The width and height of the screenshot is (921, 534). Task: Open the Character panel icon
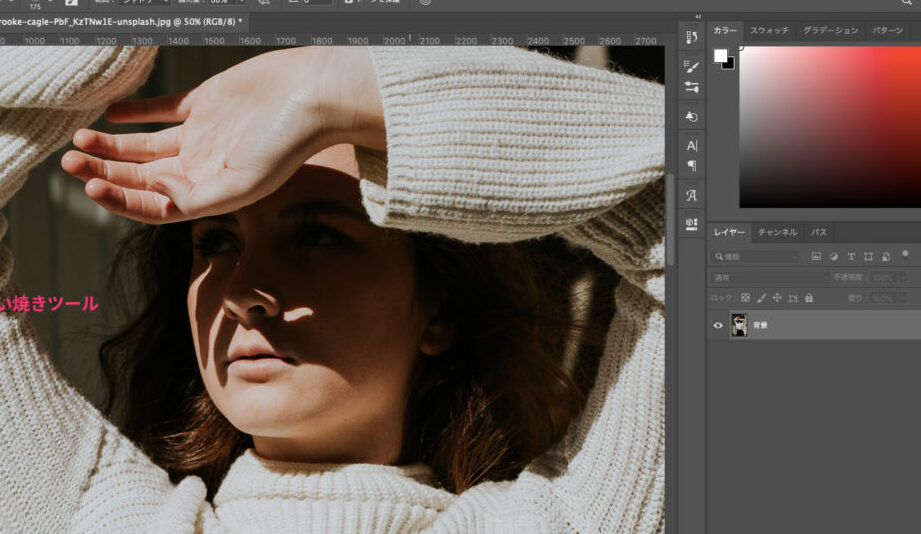(691, 145)
